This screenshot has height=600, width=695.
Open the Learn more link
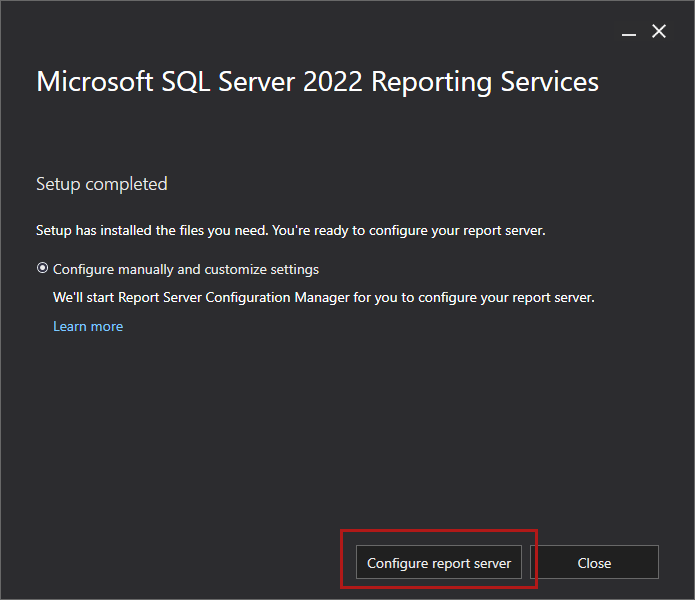coord(88,326)
